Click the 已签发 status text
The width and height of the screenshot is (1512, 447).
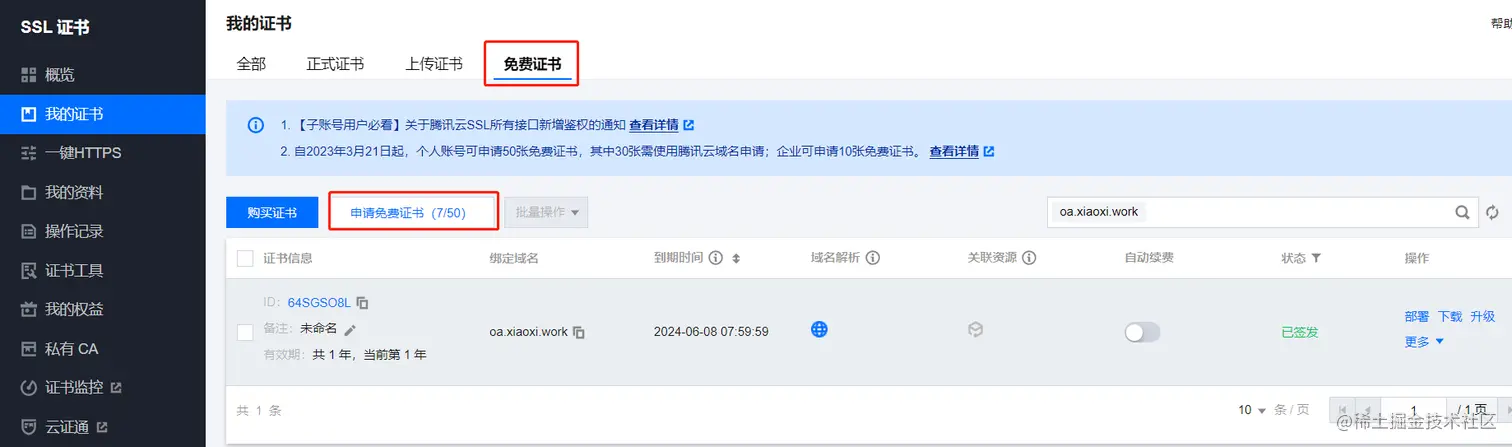click(x=1300, y=332)
